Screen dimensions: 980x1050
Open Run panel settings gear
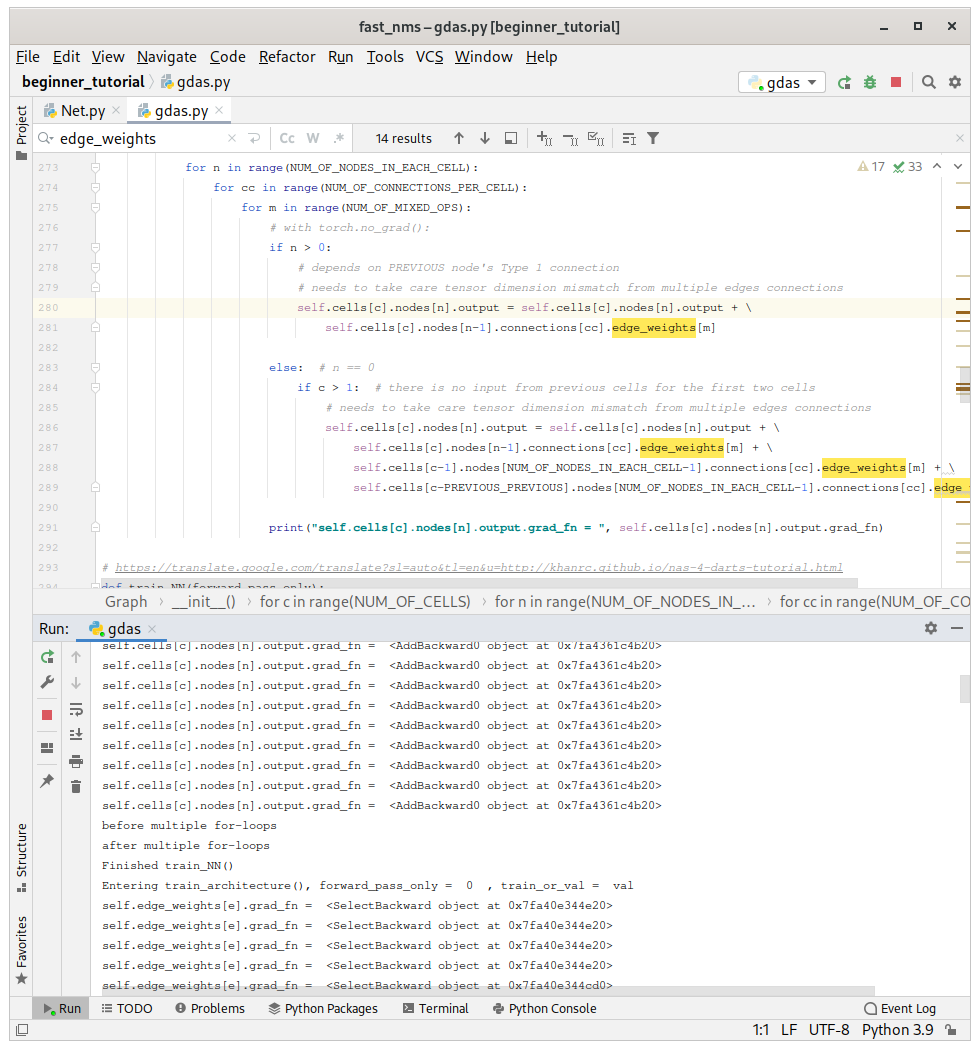coord(931,628)
